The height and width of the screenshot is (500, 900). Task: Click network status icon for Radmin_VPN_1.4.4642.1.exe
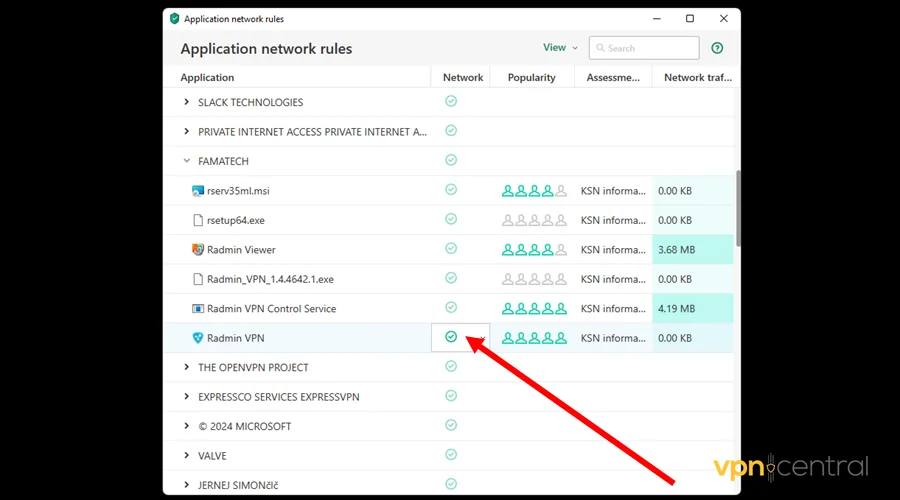[451, 278]
